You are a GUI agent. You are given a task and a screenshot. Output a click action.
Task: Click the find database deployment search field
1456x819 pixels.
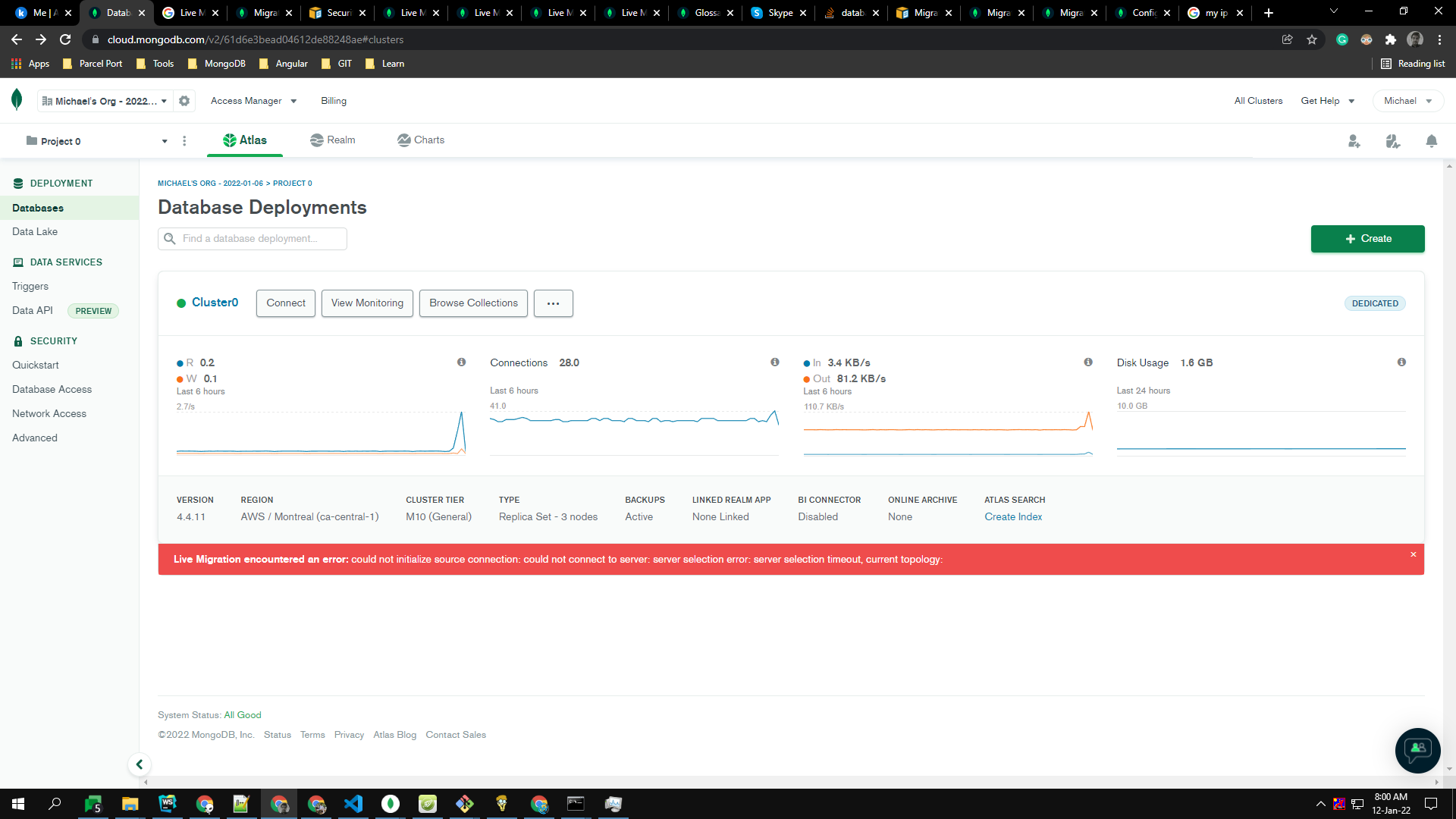click(252, 238)
